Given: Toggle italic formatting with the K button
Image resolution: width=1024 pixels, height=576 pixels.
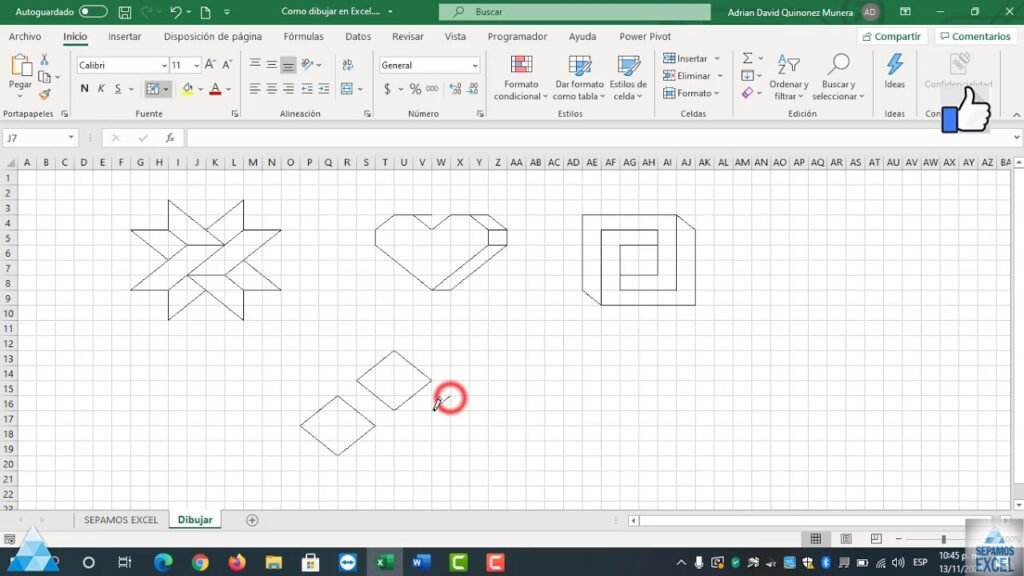Looking at the screenshot, I should (100, 88).
